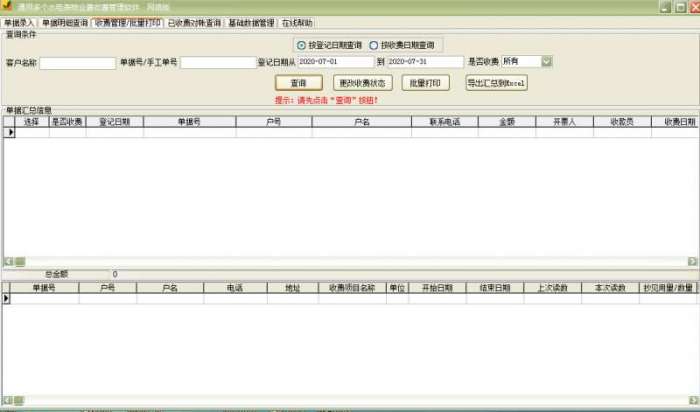Click the 单位 column header
The image size is (700, 412).
pos(397,288)
